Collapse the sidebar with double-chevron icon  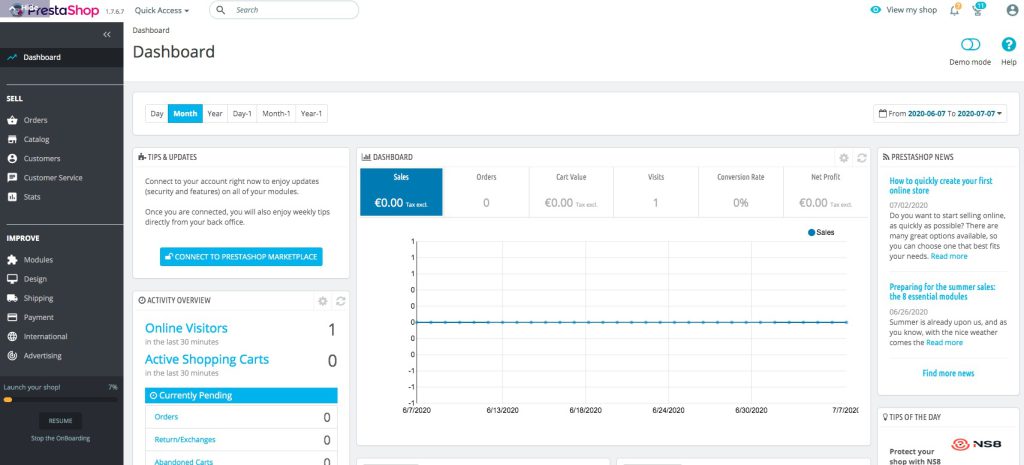(107, 35)
